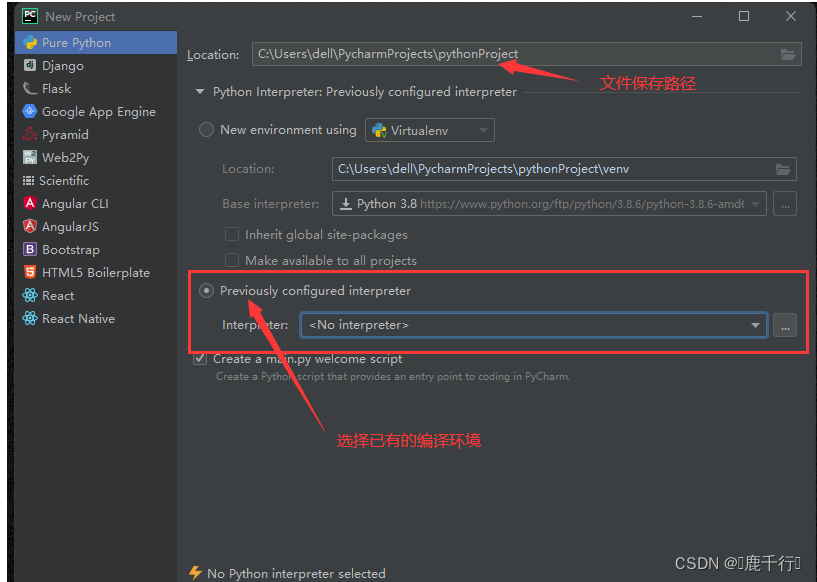Screen dimensions: 817x582
Task: Enable Inherit global site-packages checkbox
Action: (232, 234)
